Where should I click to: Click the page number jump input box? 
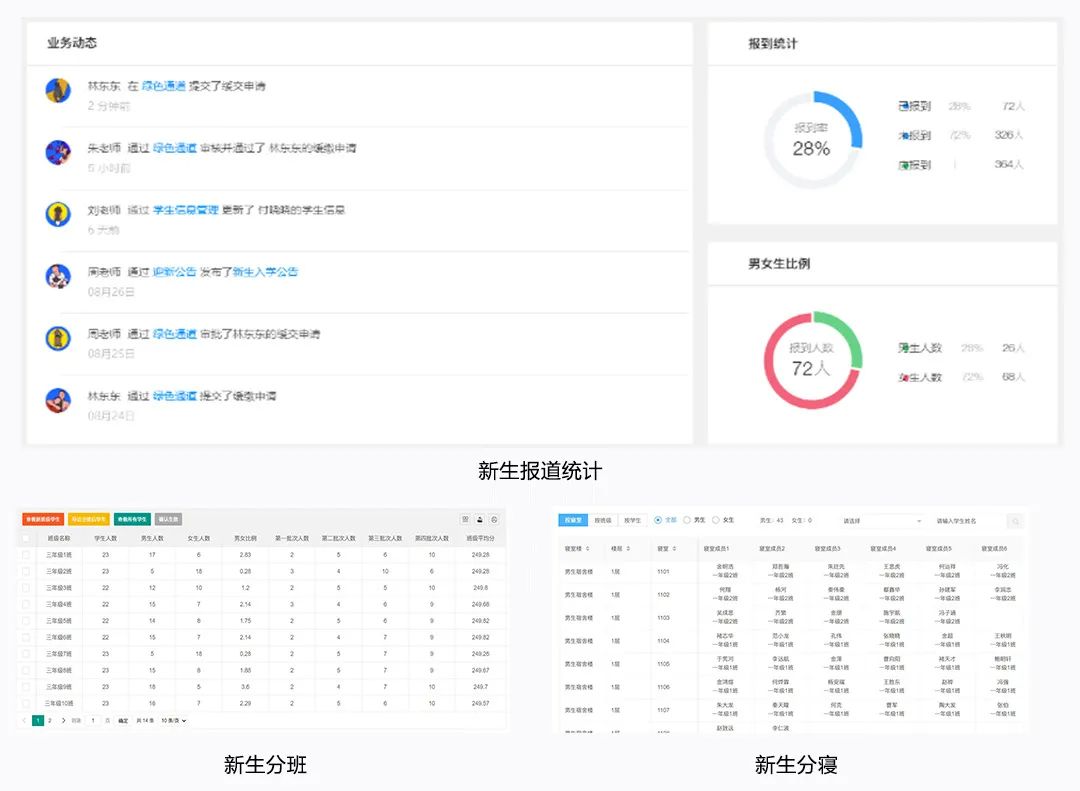click(93, 720)
